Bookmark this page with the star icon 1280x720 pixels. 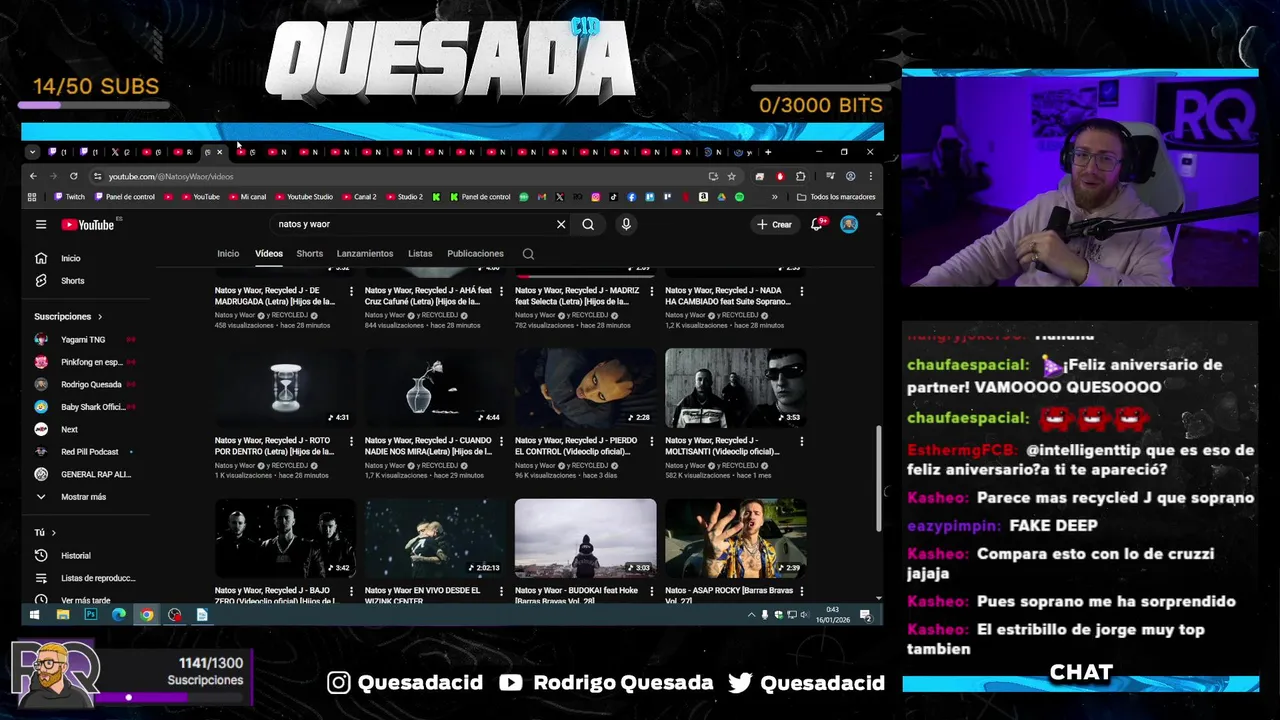tap(731, 176)
